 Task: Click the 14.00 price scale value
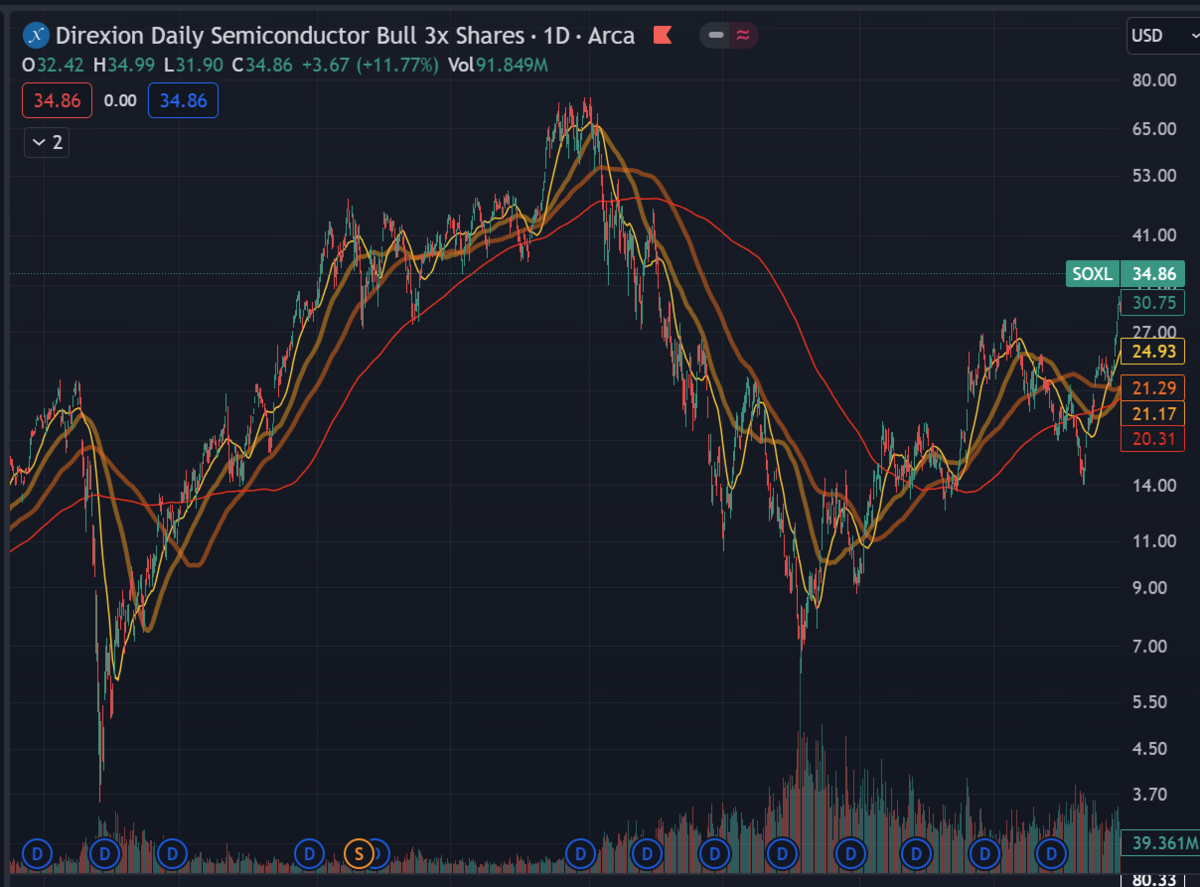pyautogui.click(x=1153, y=485)
